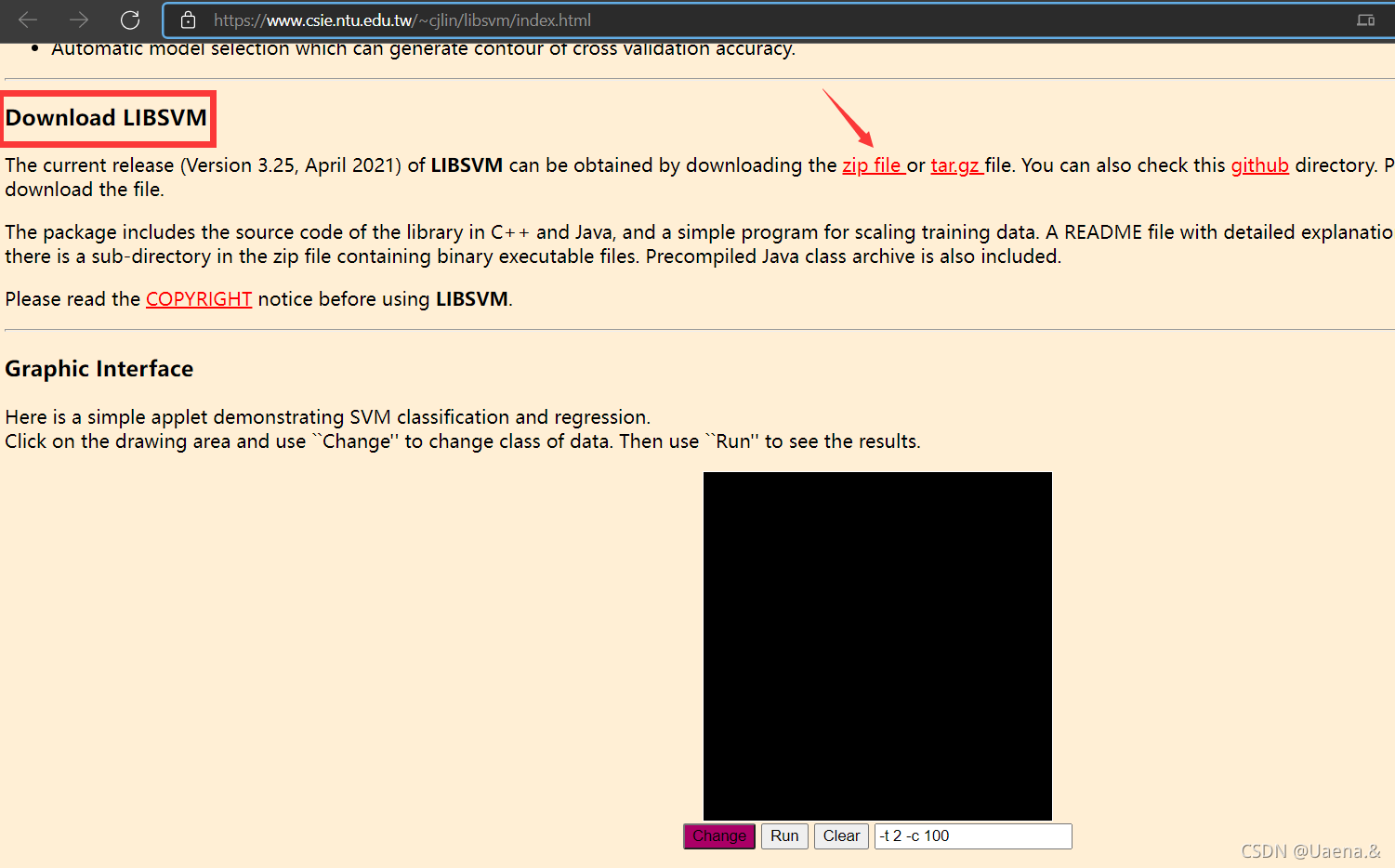The image size is (1395, 868).
Task: Click the Run button
Action: (x=784, y=835)
